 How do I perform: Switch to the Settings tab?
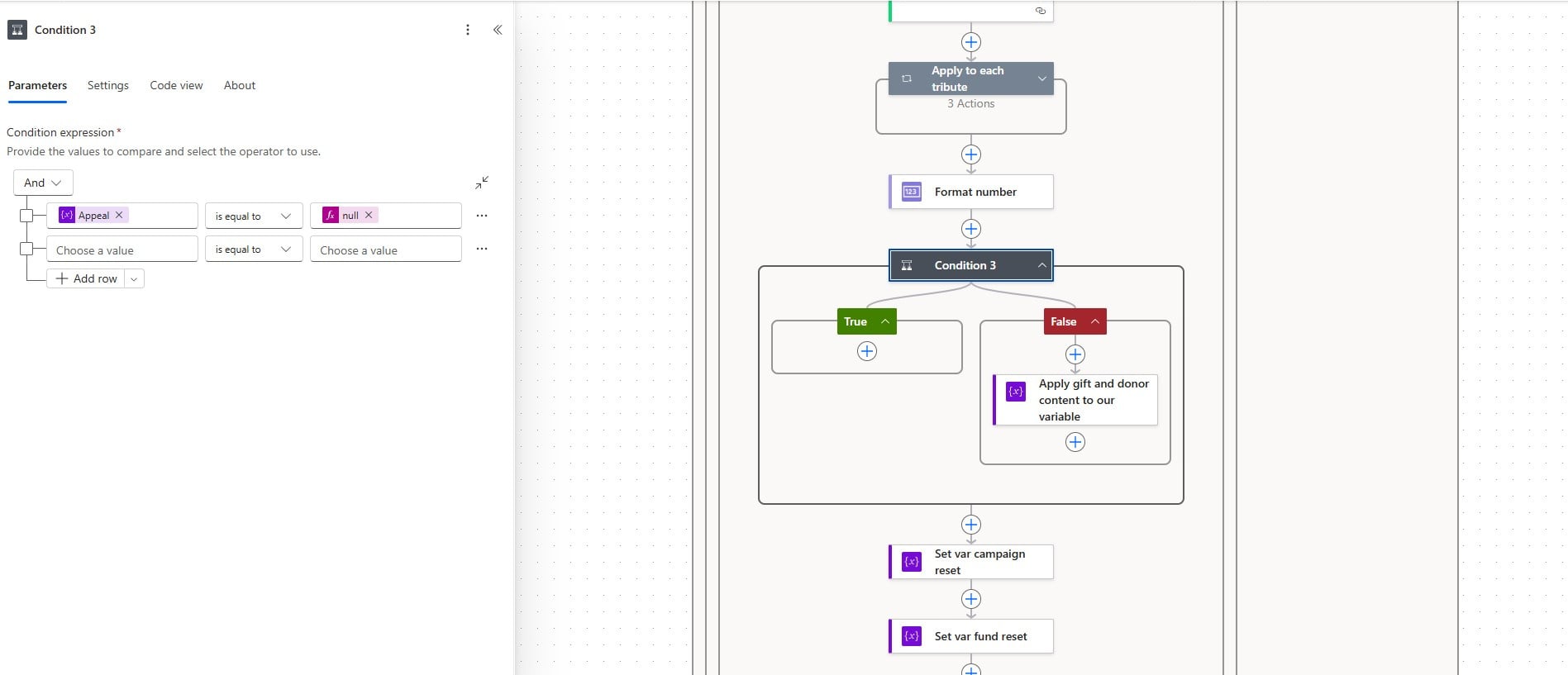108,85
